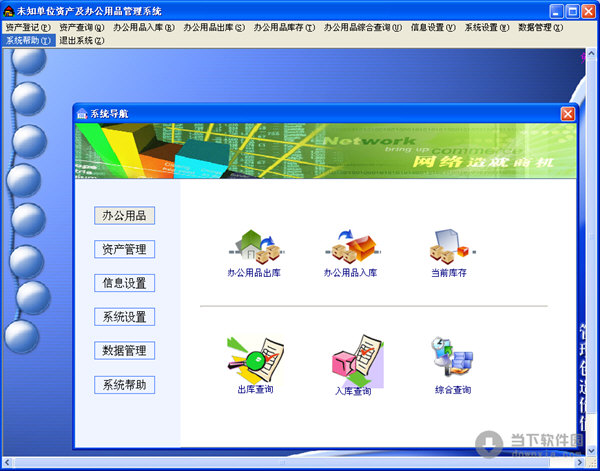Open the 办公用品出库 warehouse icon
Viewport: 600px width, 471px height.
258,247
